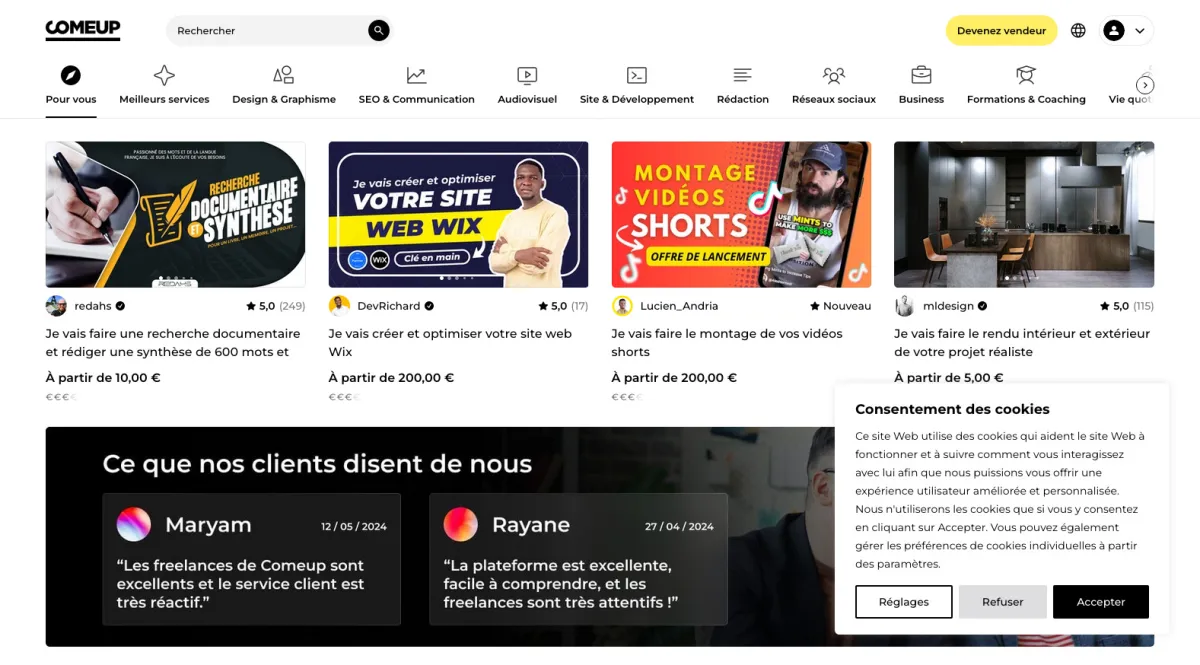The image size is (1200, 665).
Task: Select the Rédaction category label
Action: coord(743,99)
